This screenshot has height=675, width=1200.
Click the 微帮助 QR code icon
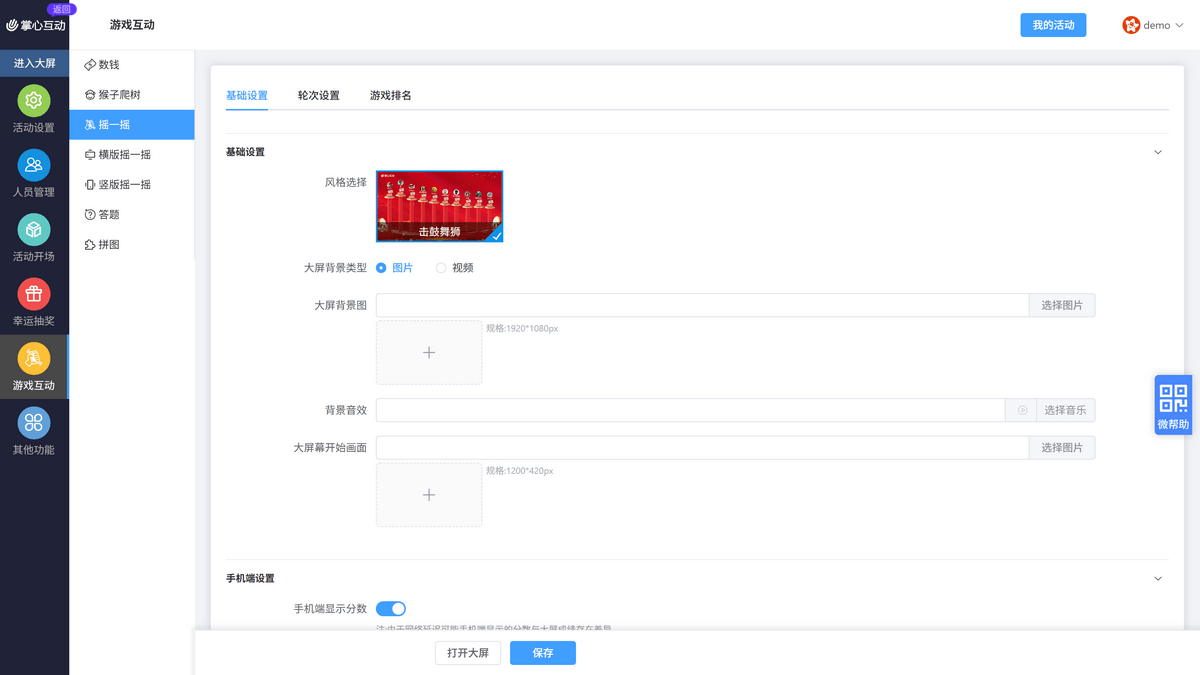pos(1173,398)
